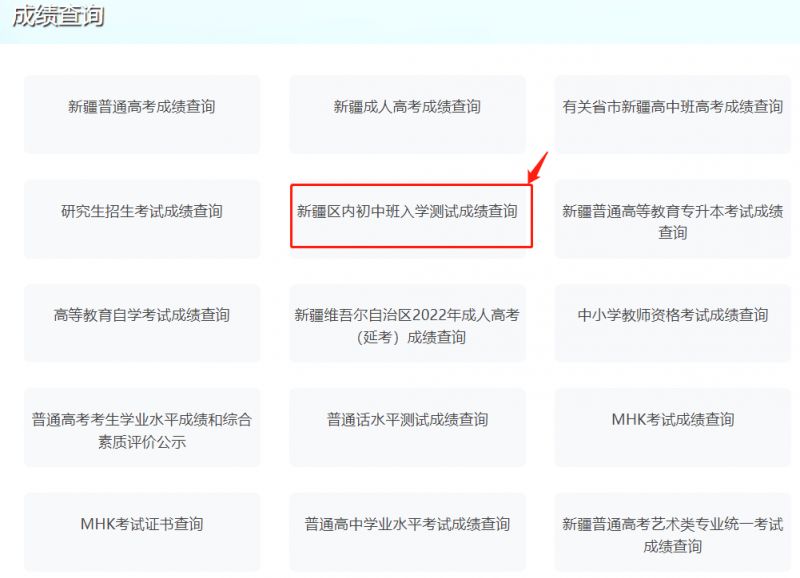800x578 pixels.
Task: Open 普通高考考生学业水平成绩和综合素质评价公示 card
Action: click(142, 428)
